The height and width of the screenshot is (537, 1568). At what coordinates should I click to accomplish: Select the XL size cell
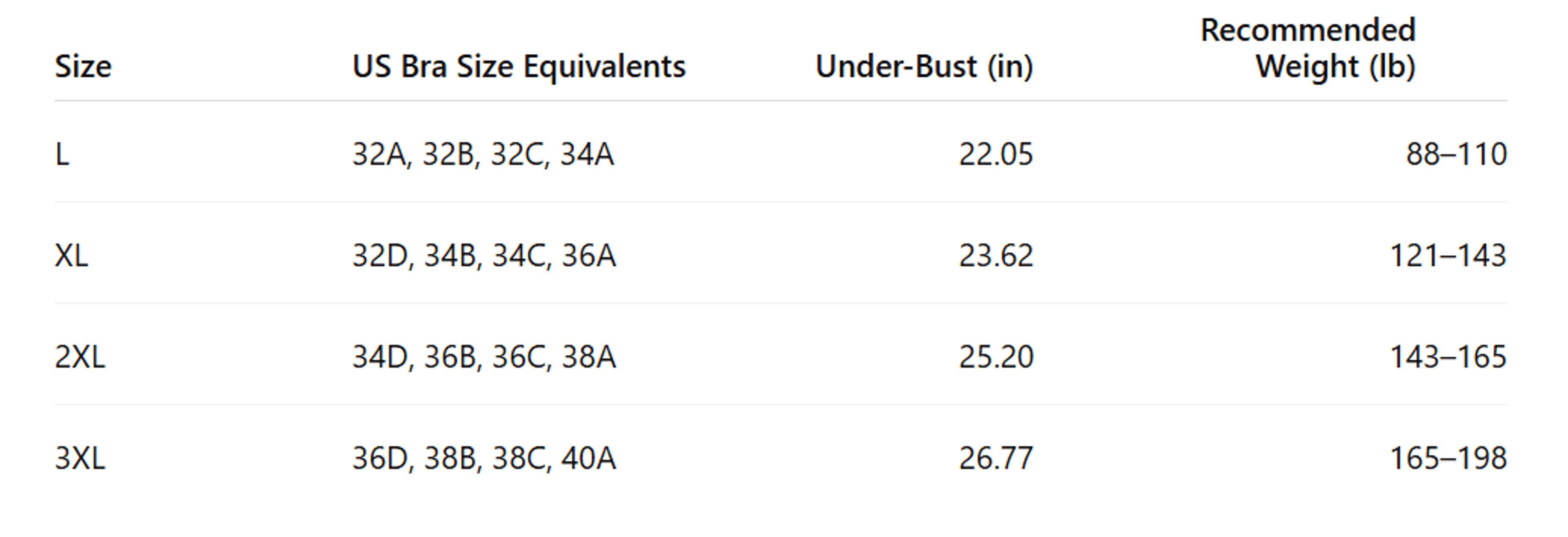point(71,255)
